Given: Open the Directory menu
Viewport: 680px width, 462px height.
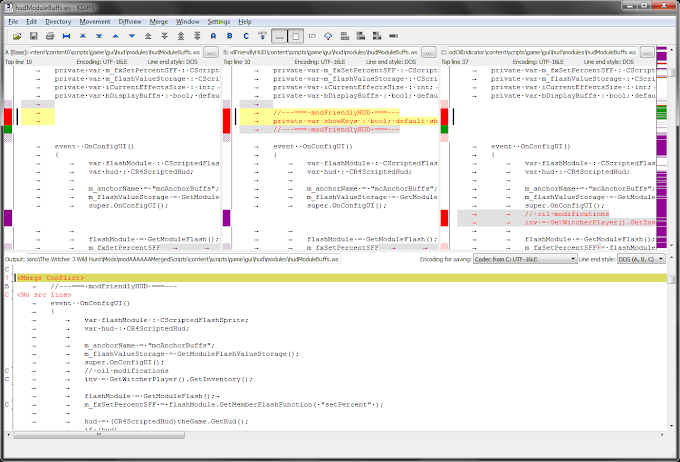Looking at the screenshot, I should (x=58, y=22).
